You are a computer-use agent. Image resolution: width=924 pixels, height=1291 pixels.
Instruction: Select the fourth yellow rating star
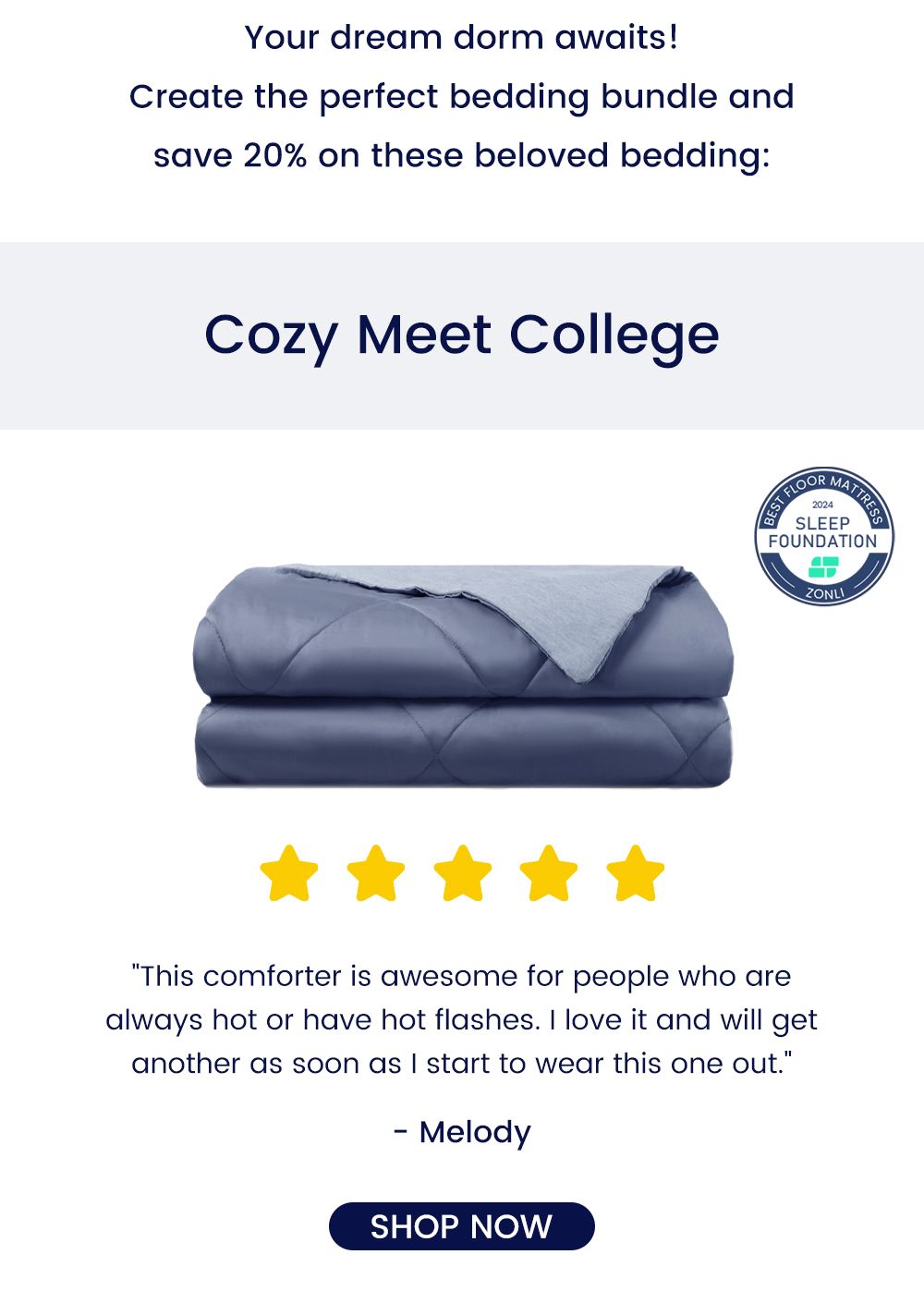549,872
